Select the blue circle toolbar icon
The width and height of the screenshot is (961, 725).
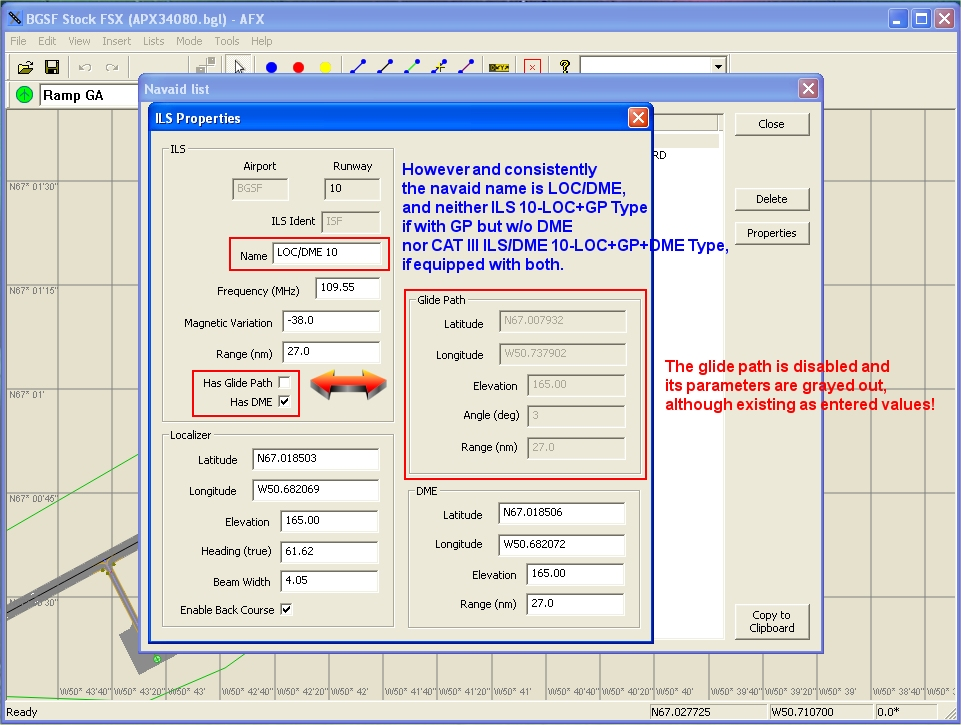271,67
